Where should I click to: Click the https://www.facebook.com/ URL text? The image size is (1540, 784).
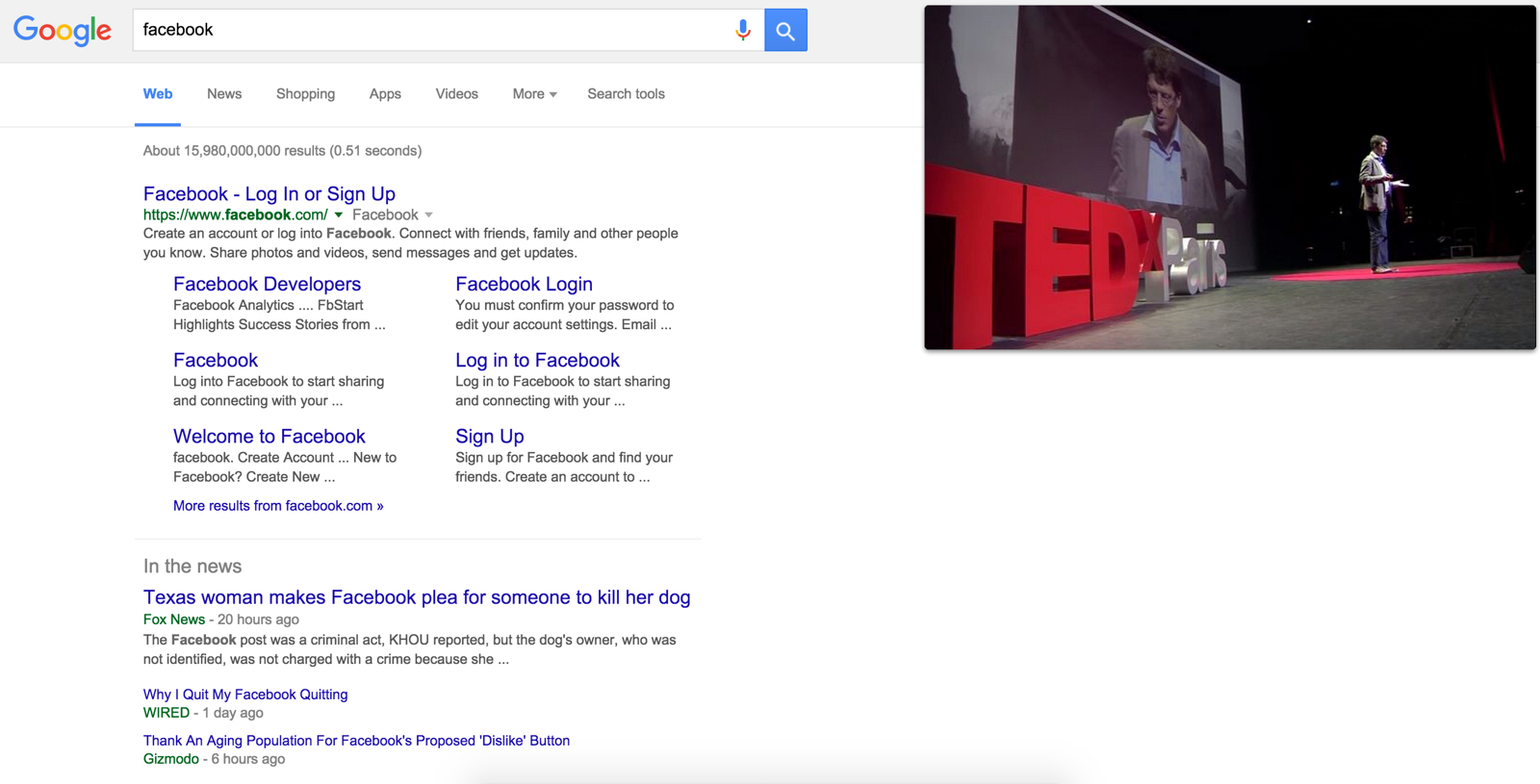coord(236,215)
